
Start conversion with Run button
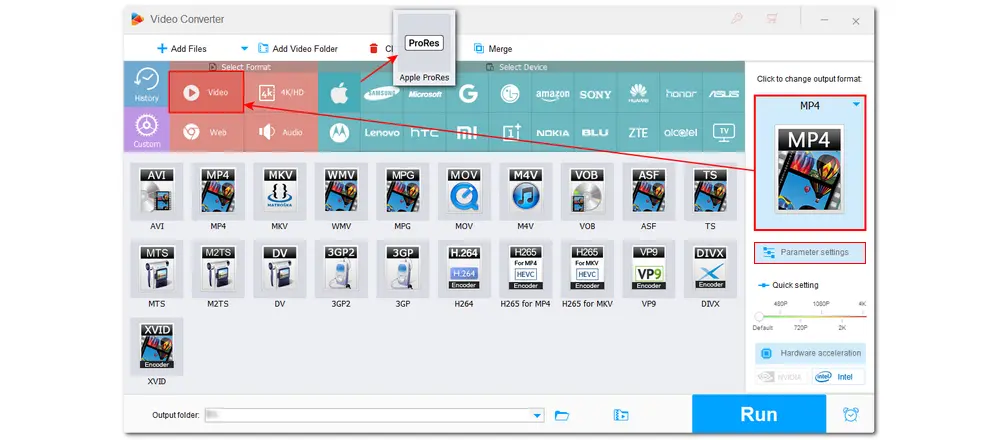point(759,414)
